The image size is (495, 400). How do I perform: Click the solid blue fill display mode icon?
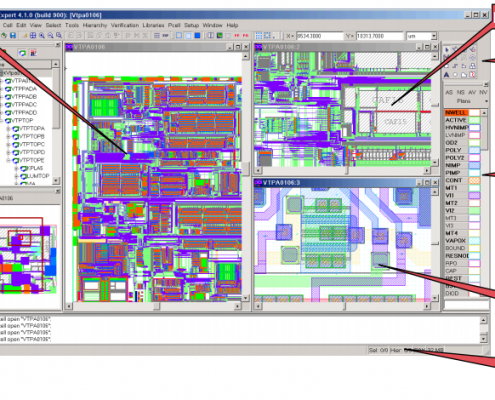197,35
